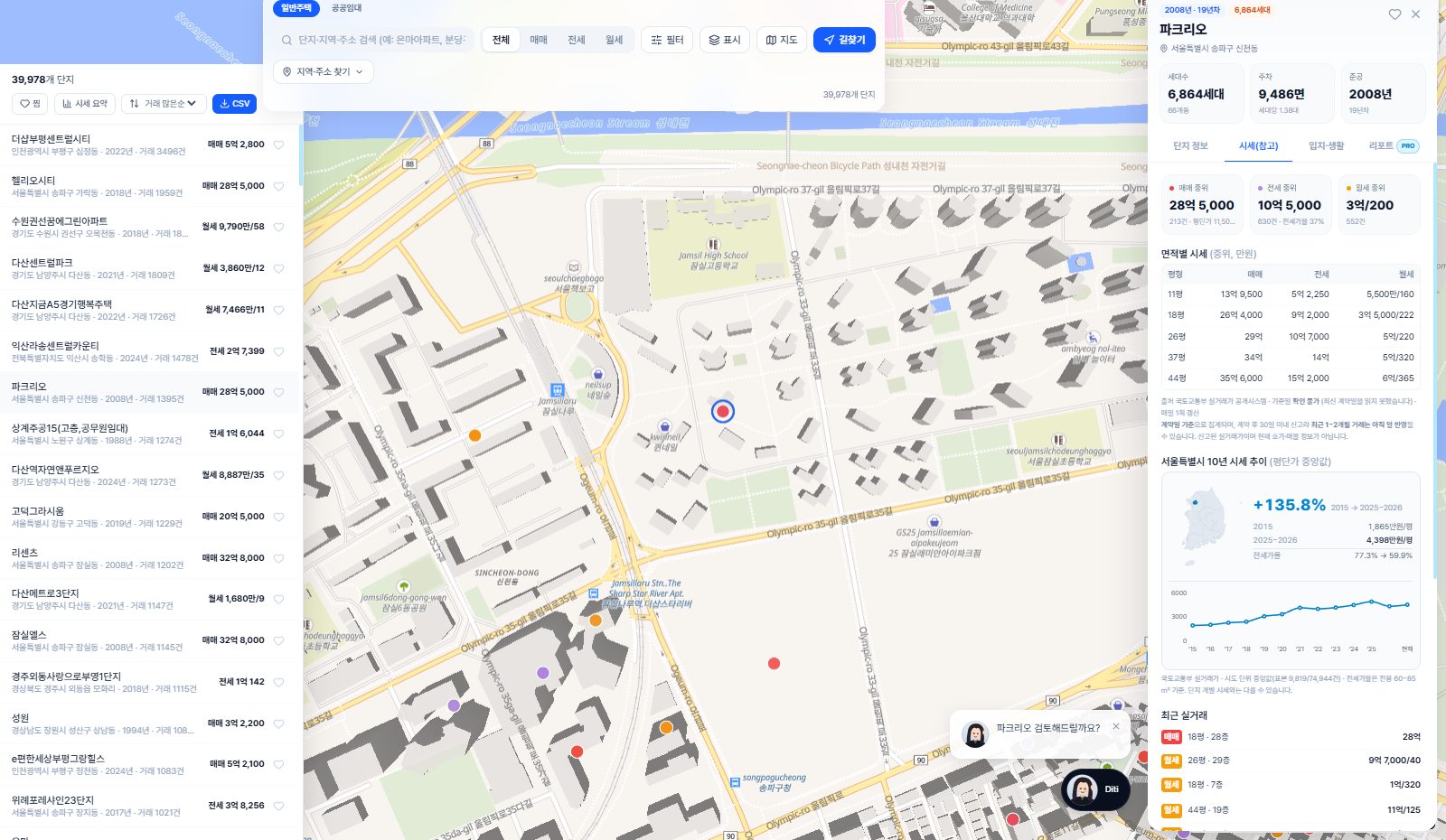Filter listings by 월세
Screen dimensions: 1446x840
pos(615,40)
